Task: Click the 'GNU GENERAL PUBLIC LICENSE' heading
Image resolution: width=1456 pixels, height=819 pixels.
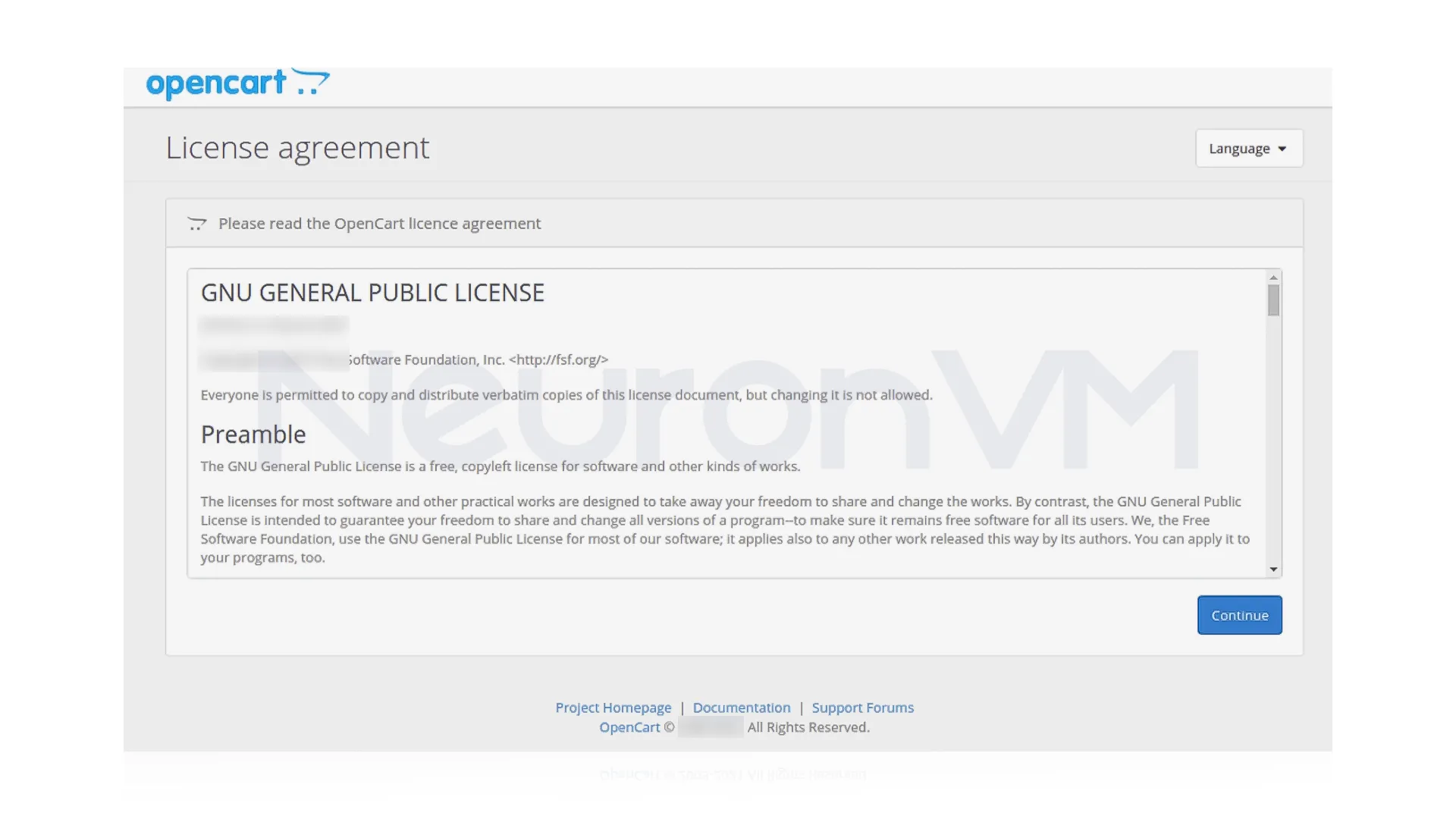Action: (372, 293)
